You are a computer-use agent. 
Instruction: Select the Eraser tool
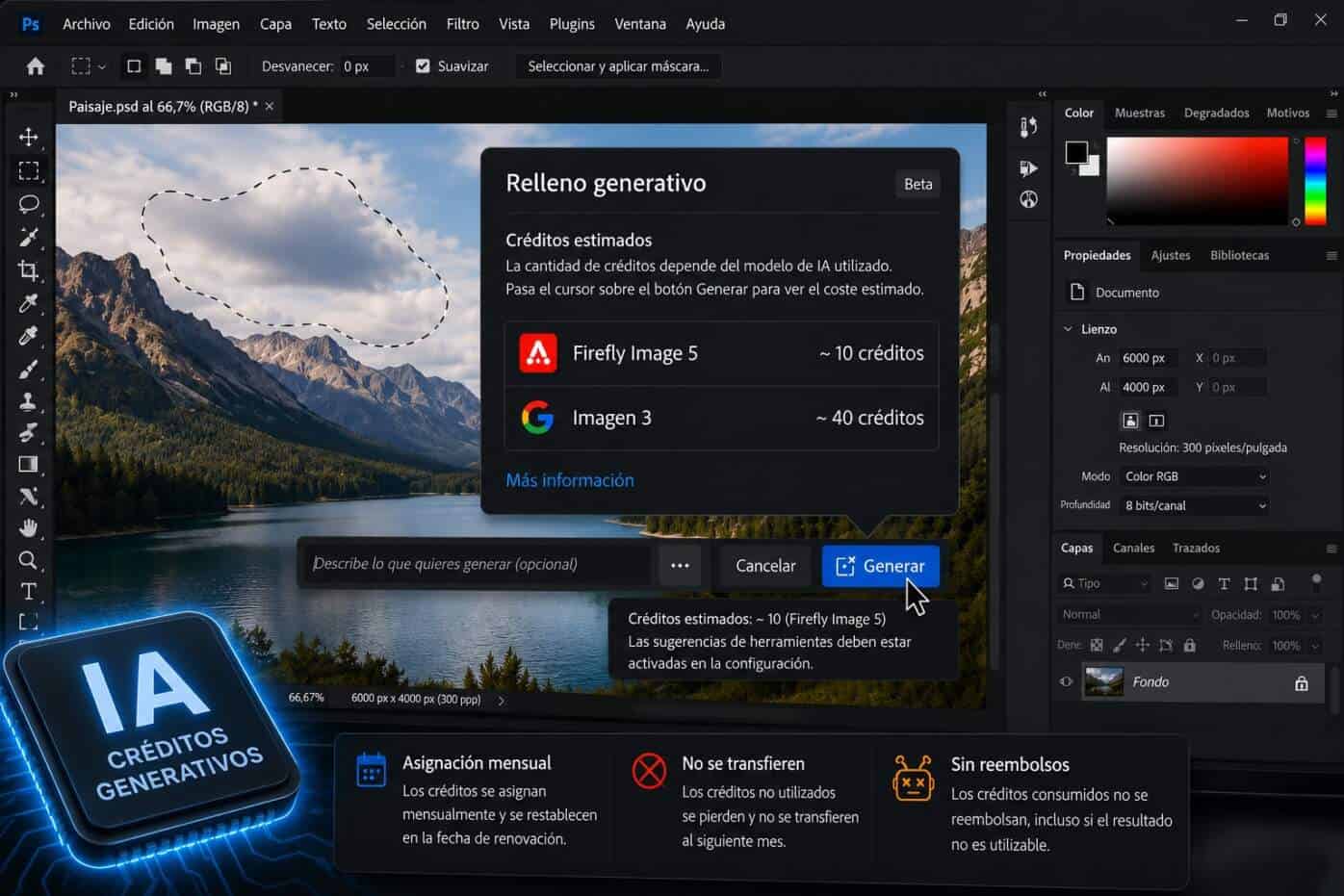pyautogui.click(x=29, y=432)
